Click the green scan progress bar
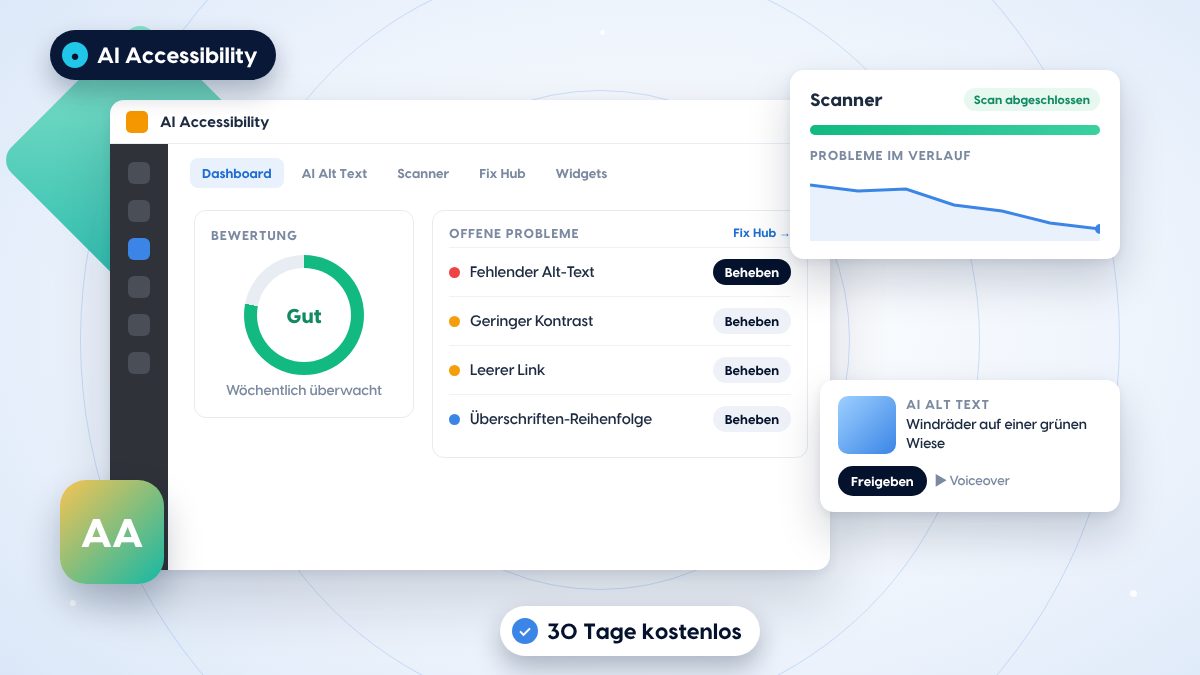 (955, 130)
